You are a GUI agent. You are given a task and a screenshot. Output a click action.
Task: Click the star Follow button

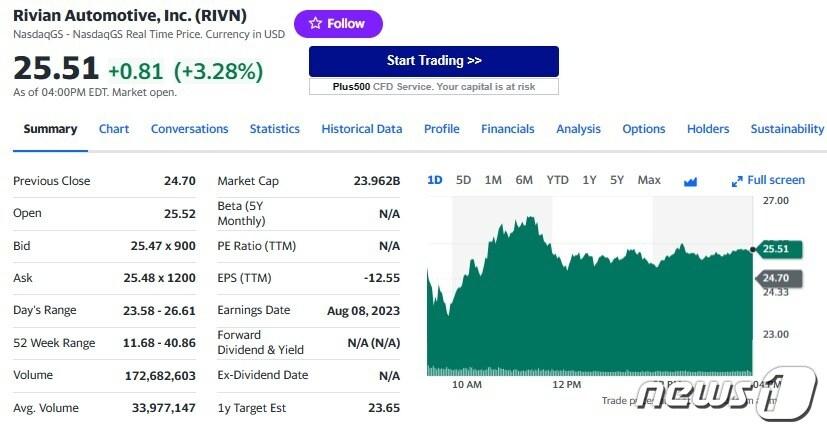point(338,24)
